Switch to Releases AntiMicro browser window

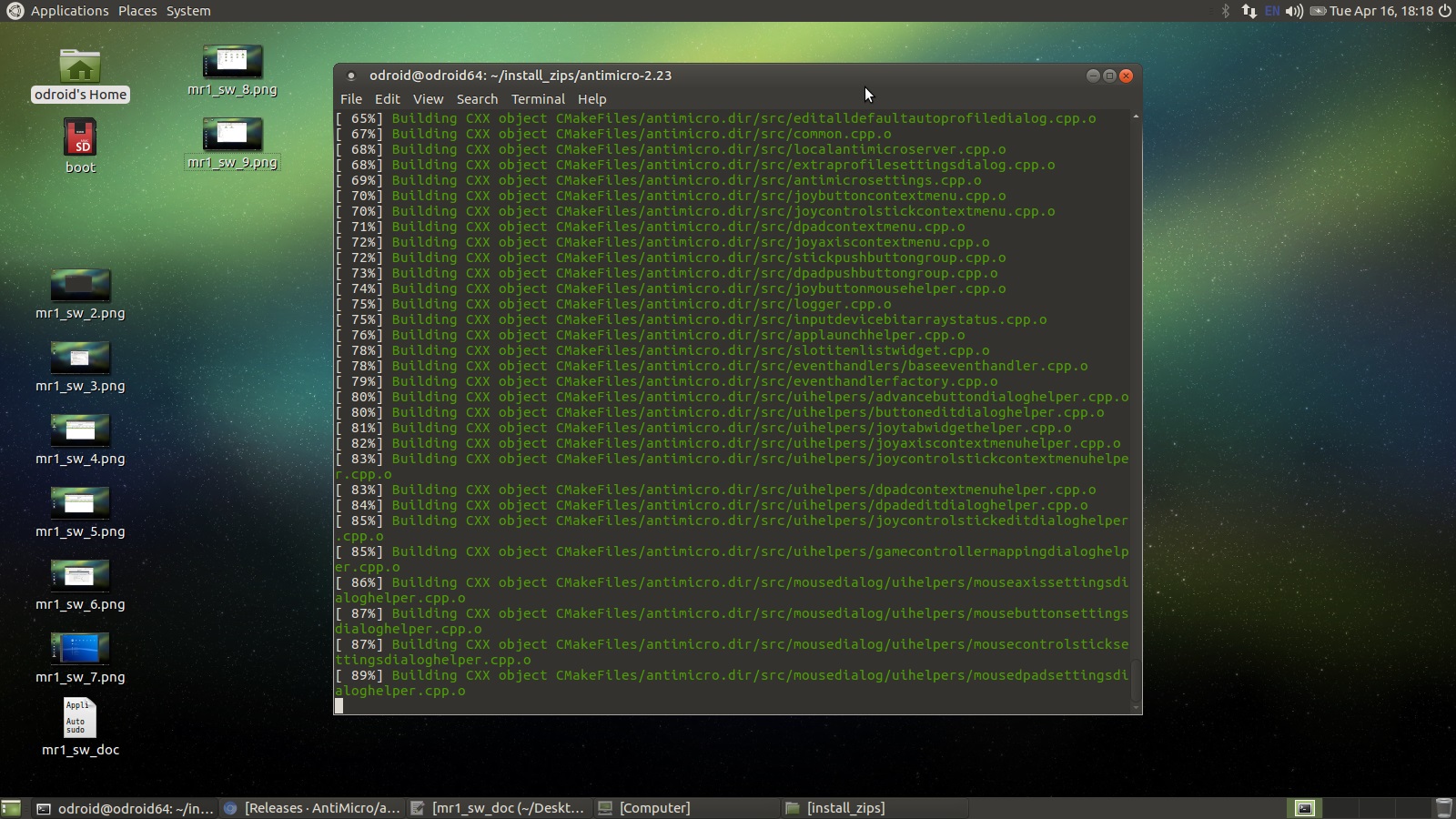point(312,808)
